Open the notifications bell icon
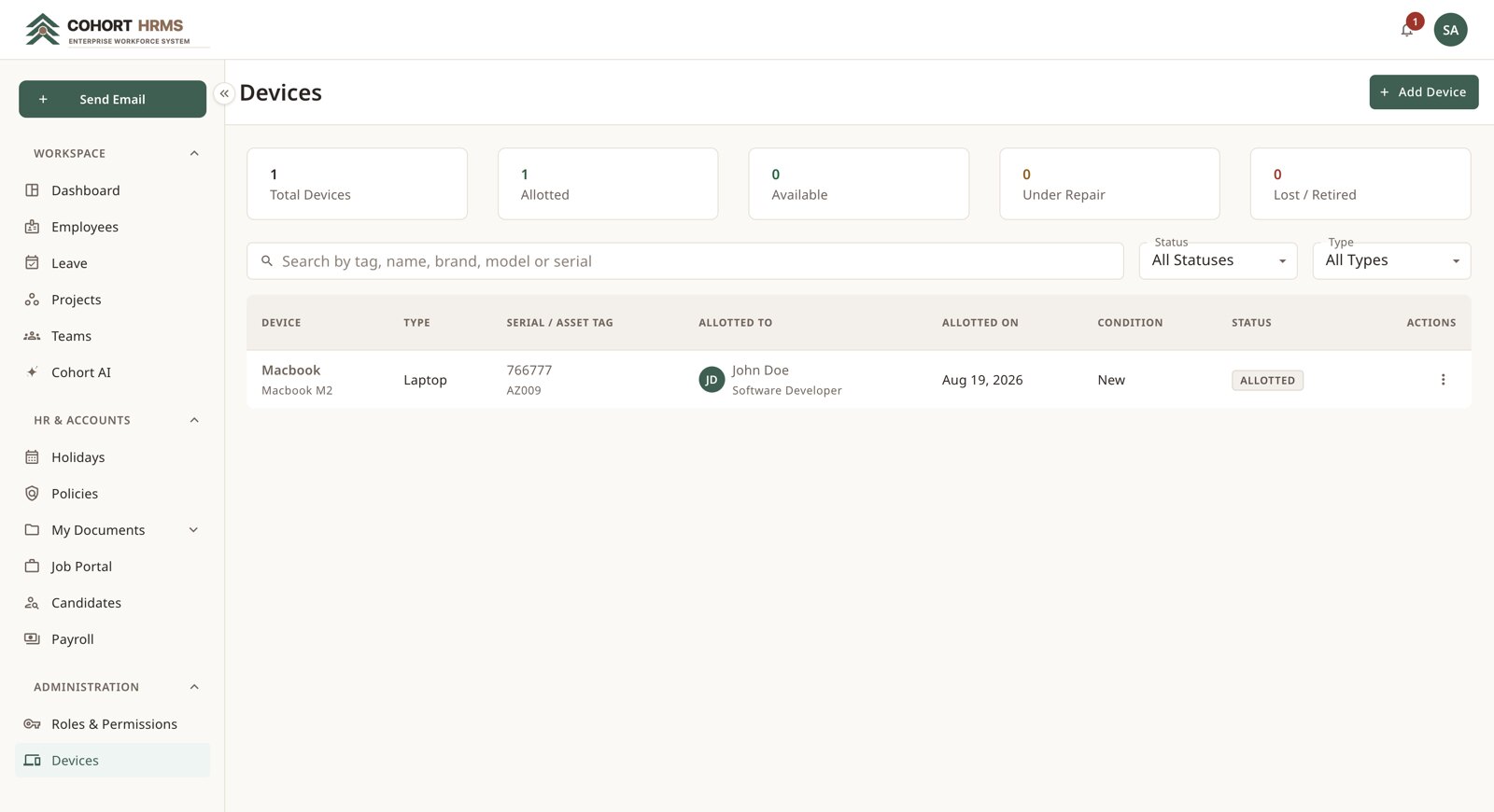Viewport: 1494px width, 812px height. [x=1407, y=30]
